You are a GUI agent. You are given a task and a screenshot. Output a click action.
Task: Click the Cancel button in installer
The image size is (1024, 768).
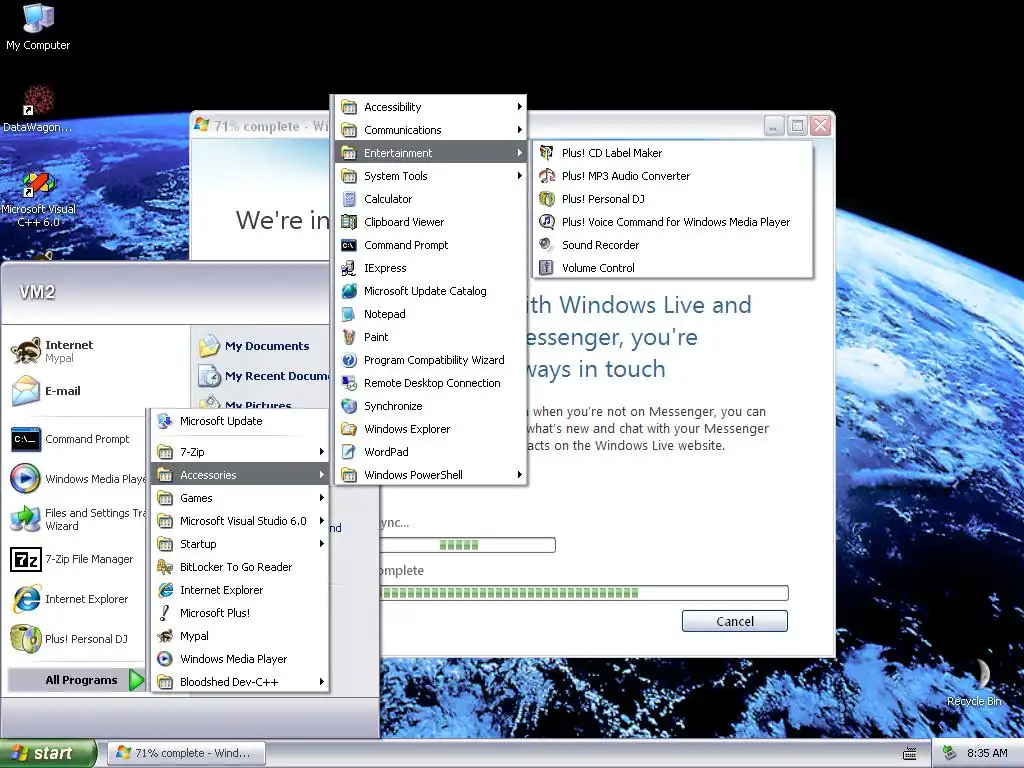tap(735, 621)
